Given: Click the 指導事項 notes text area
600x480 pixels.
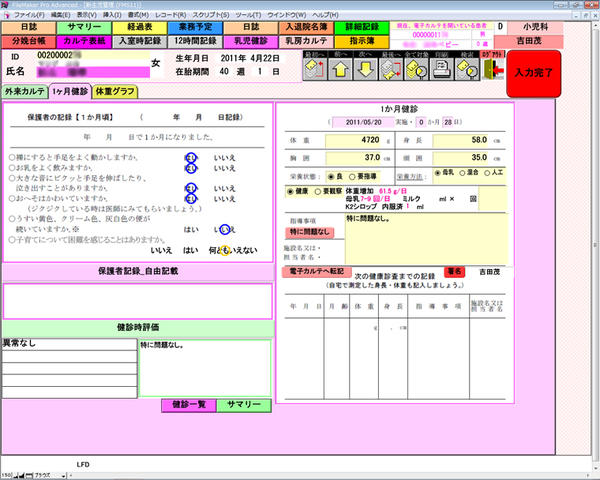Looking at the screenshot, I should coord(426,239).
